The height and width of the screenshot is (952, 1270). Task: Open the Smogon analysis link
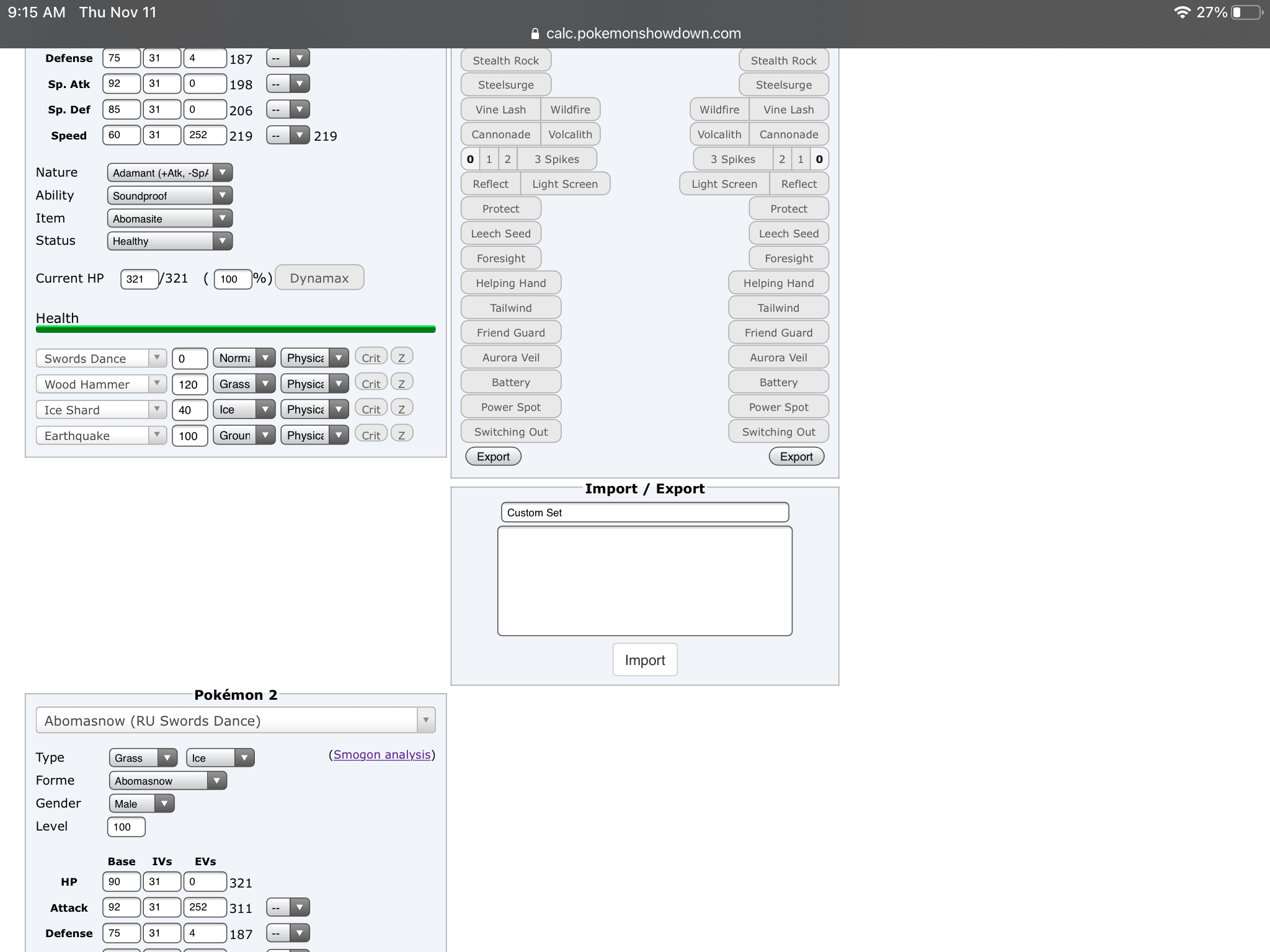382,754
